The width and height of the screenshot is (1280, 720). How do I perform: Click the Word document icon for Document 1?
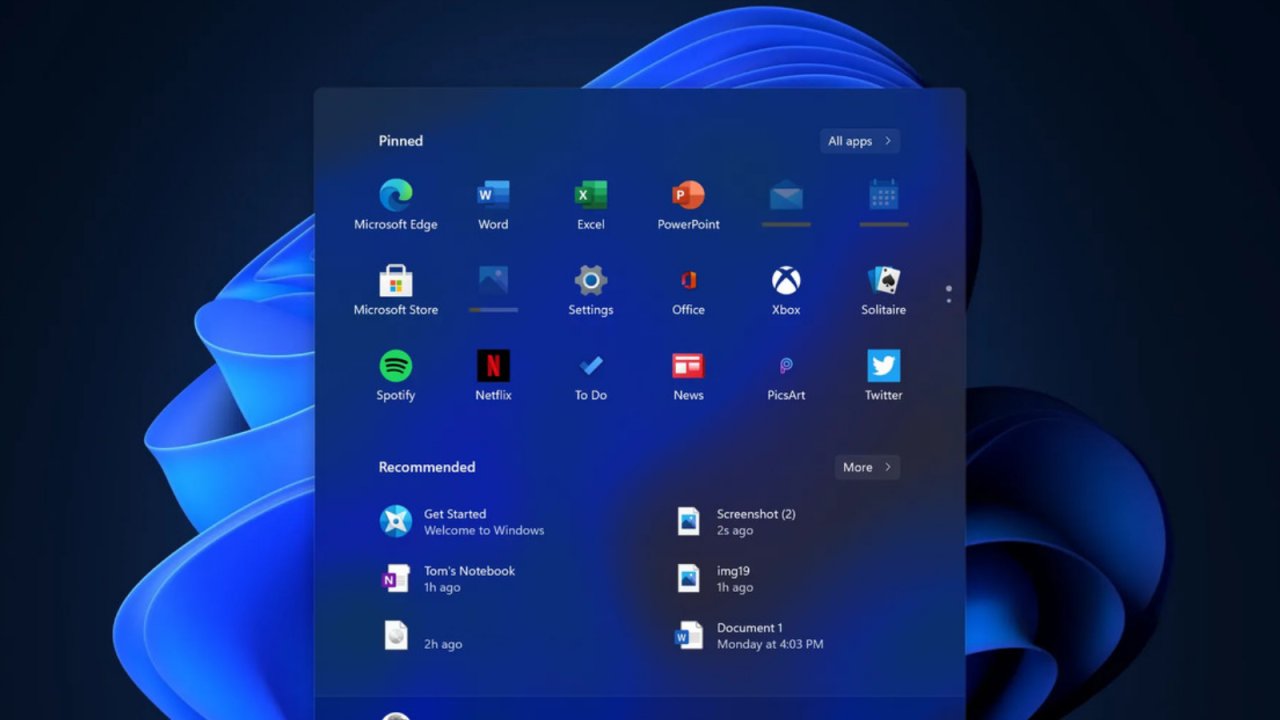688,636
